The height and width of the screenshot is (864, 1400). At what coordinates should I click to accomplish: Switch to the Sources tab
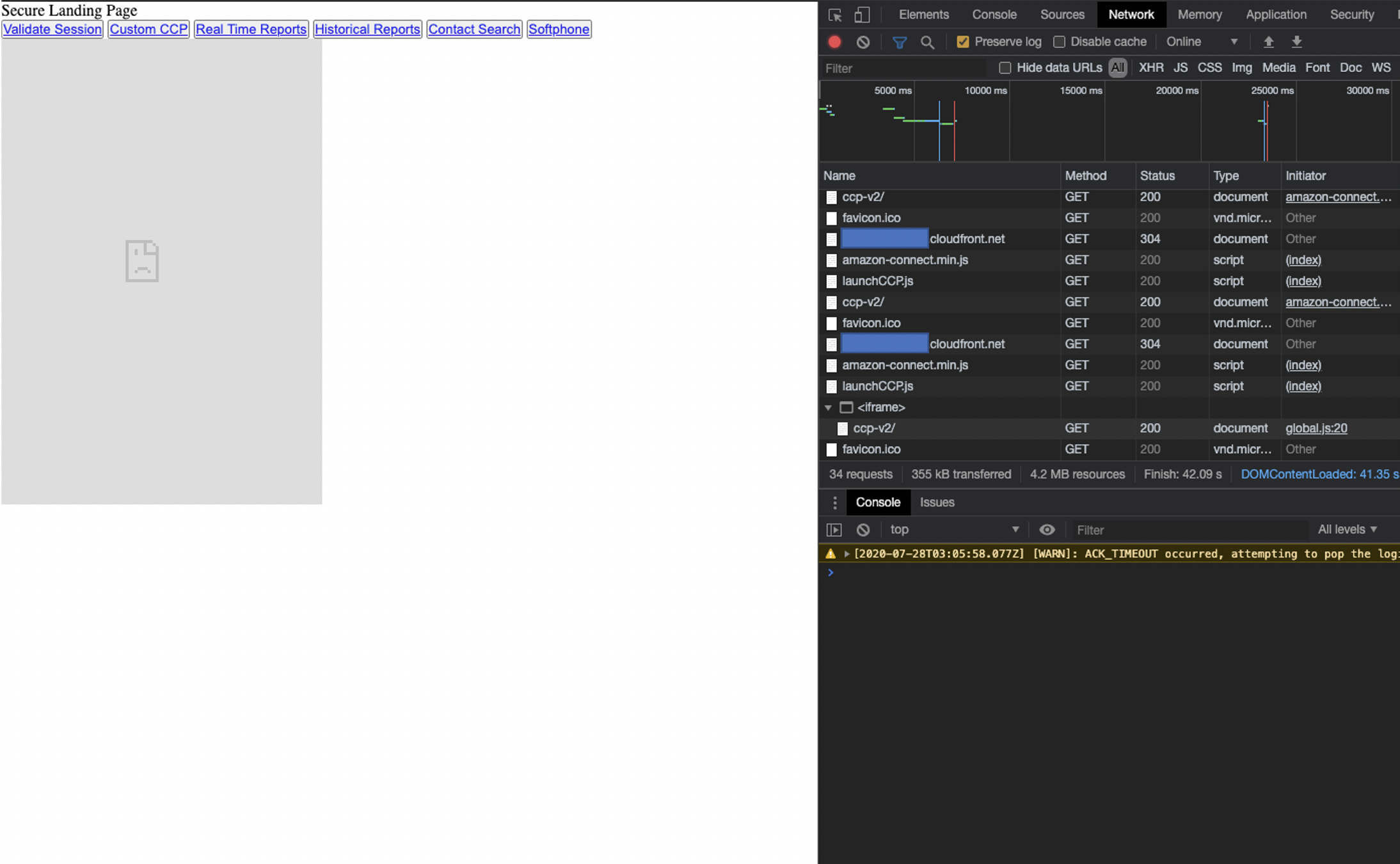(x=1061, y=14)
